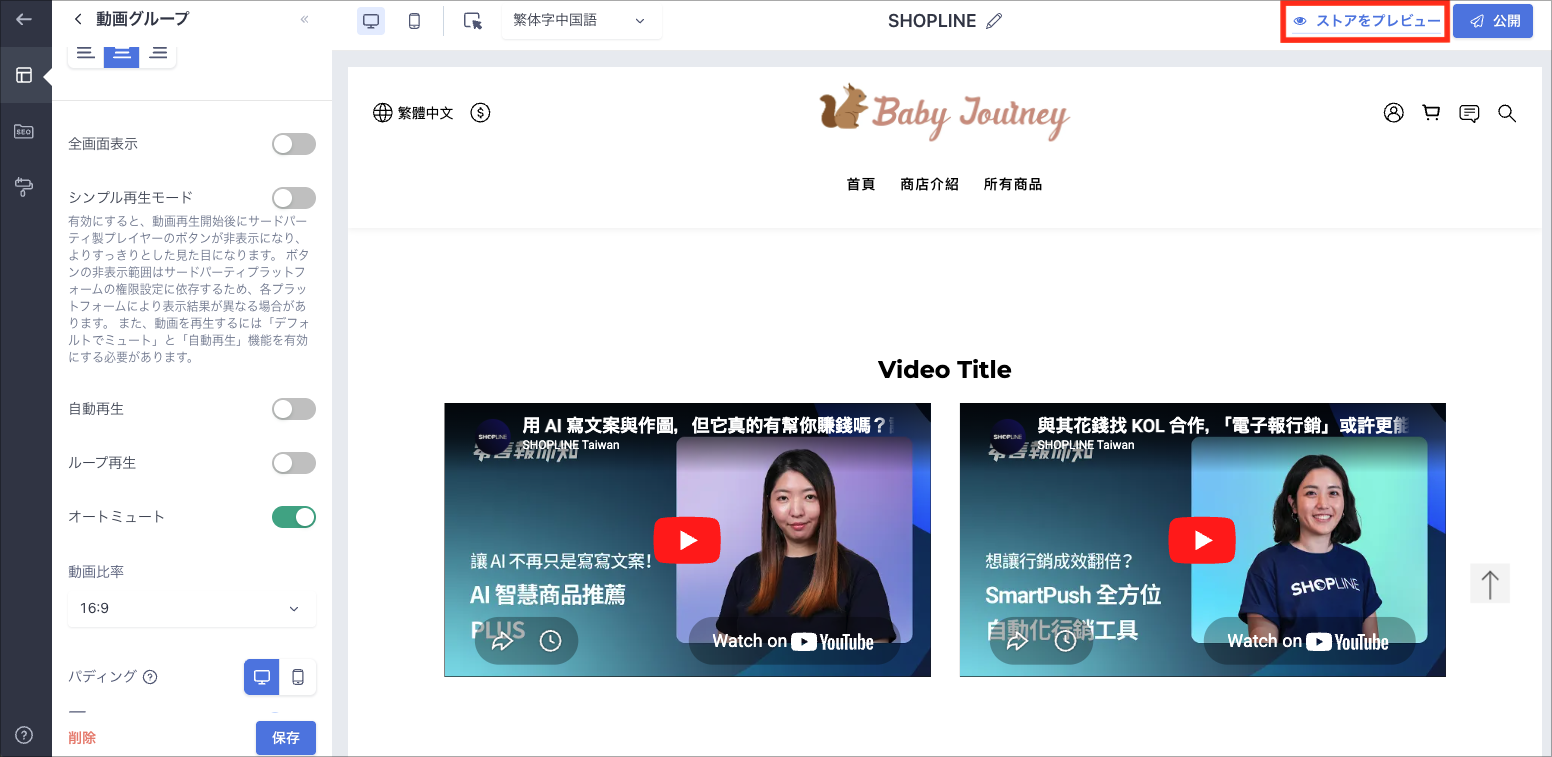Open 商店介紹 in store navigation
The height and width of the screenshot is (757, 1552).
(929, 184)
